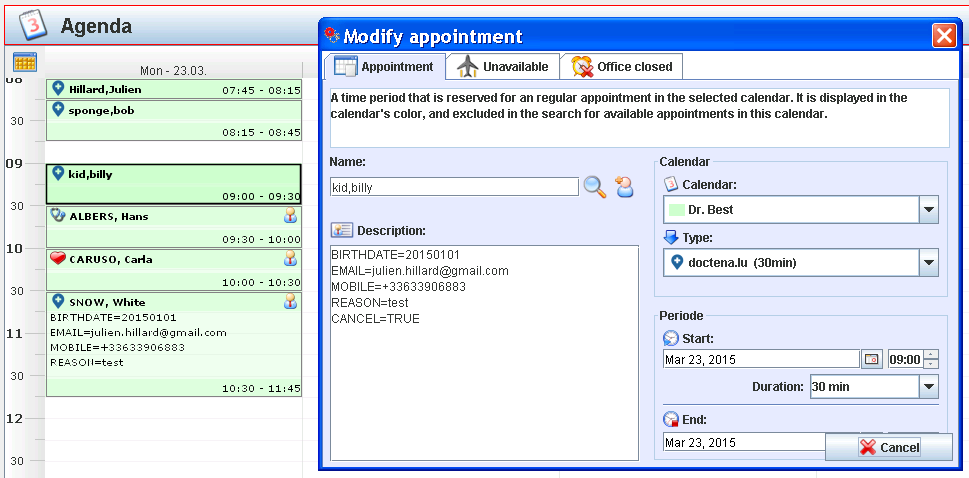The width and height of the screenshot is (969, 478).
Task: Open the date picker for Start date
Action: [871, 359]
